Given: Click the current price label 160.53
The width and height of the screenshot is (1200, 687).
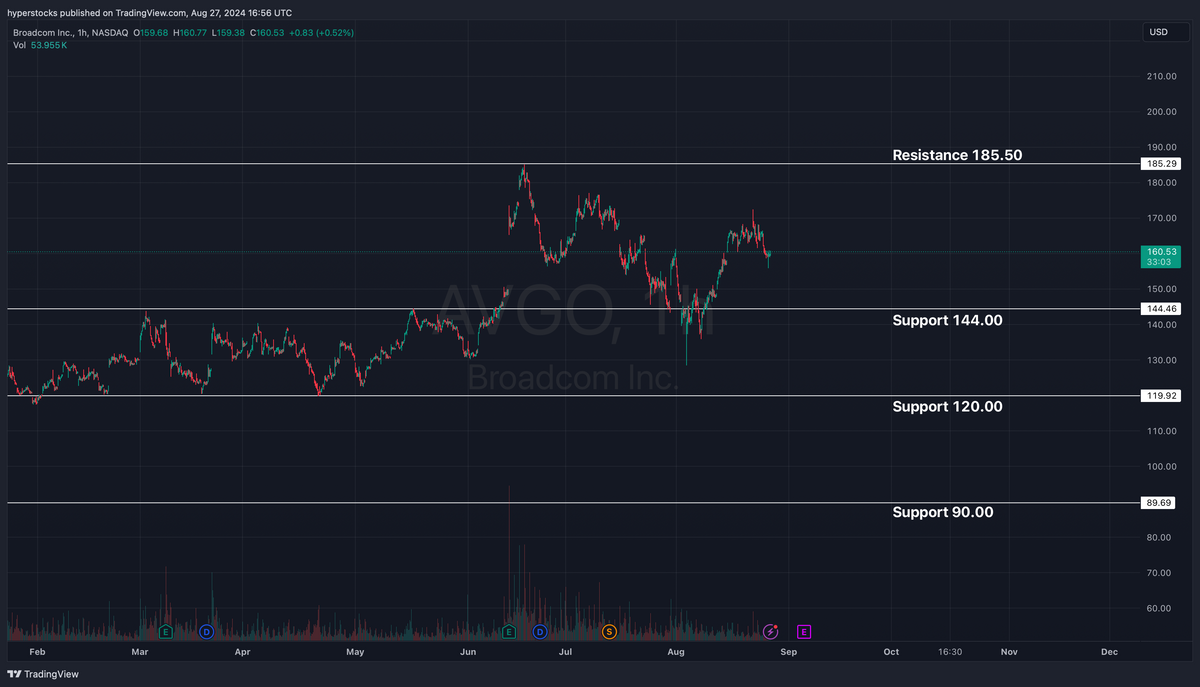Looking at the screenshot, I should [x=1160, y=253].
